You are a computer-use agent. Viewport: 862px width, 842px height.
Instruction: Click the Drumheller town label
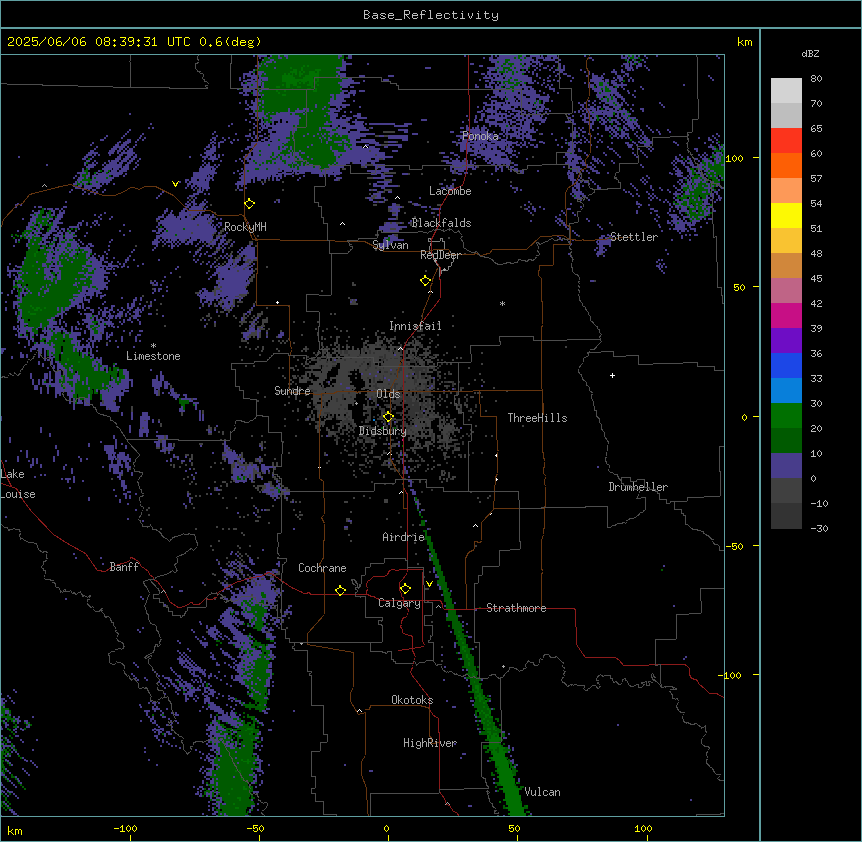click(x=638, y=487)
